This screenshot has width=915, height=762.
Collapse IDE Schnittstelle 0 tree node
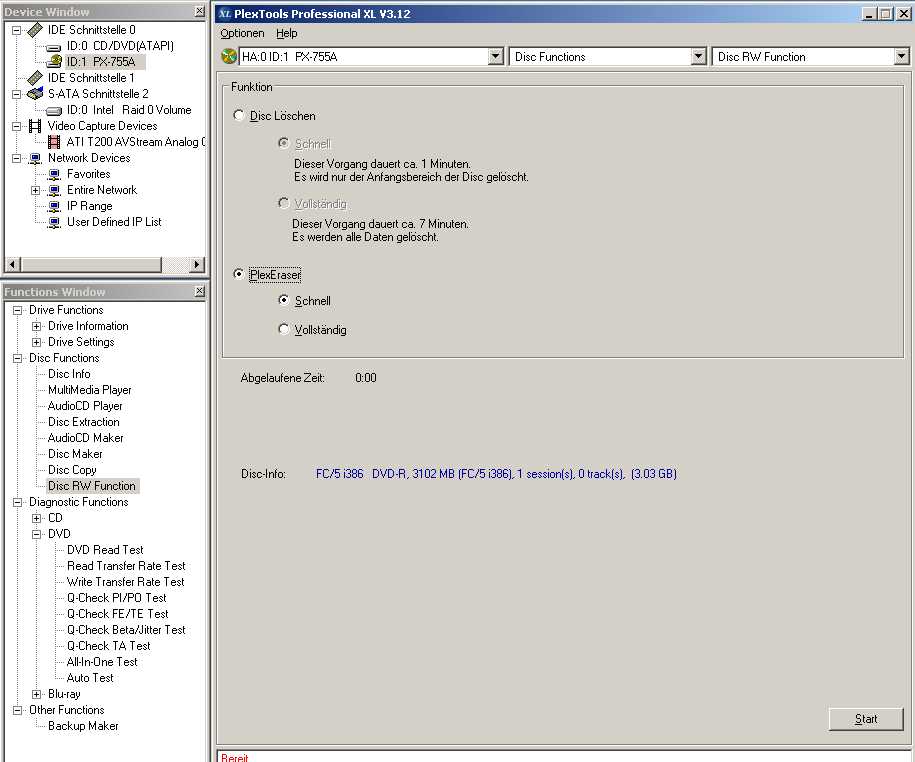(x=17, y=30)
